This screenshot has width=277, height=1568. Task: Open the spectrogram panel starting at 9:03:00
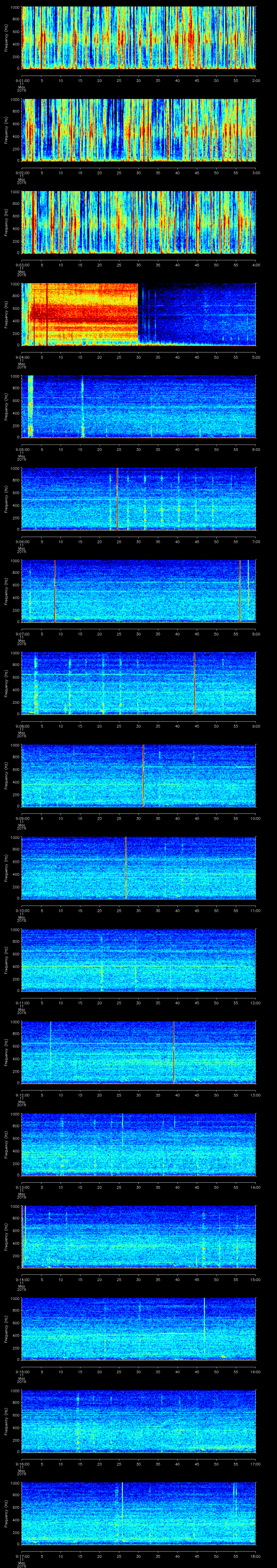pos(139,222)
